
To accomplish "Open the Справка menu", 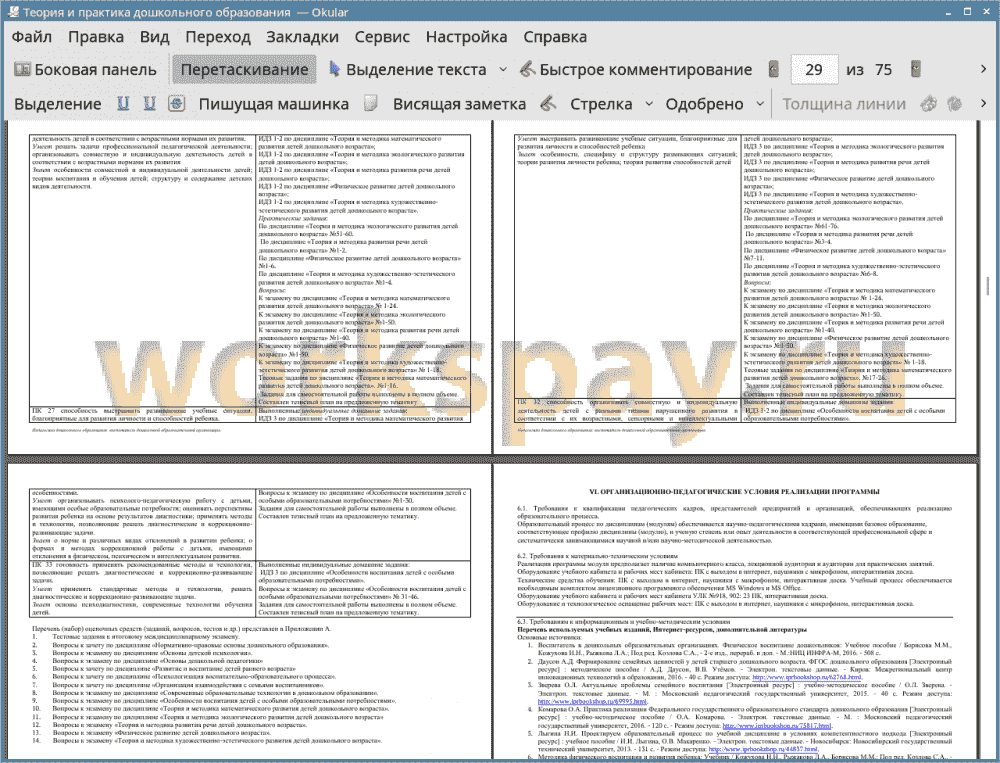I will pos(555,37).
